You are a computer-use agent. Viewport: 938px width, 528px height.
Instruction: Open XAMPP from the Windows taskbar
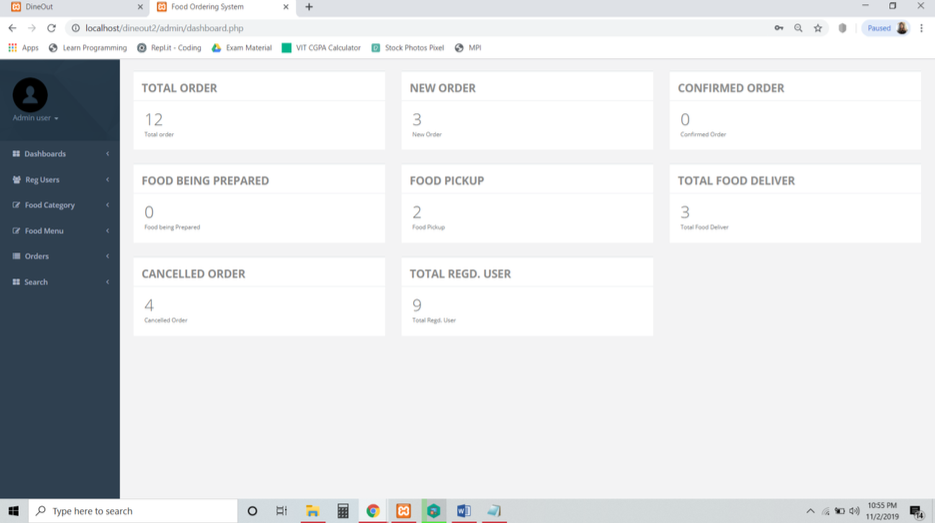[404, 512]
